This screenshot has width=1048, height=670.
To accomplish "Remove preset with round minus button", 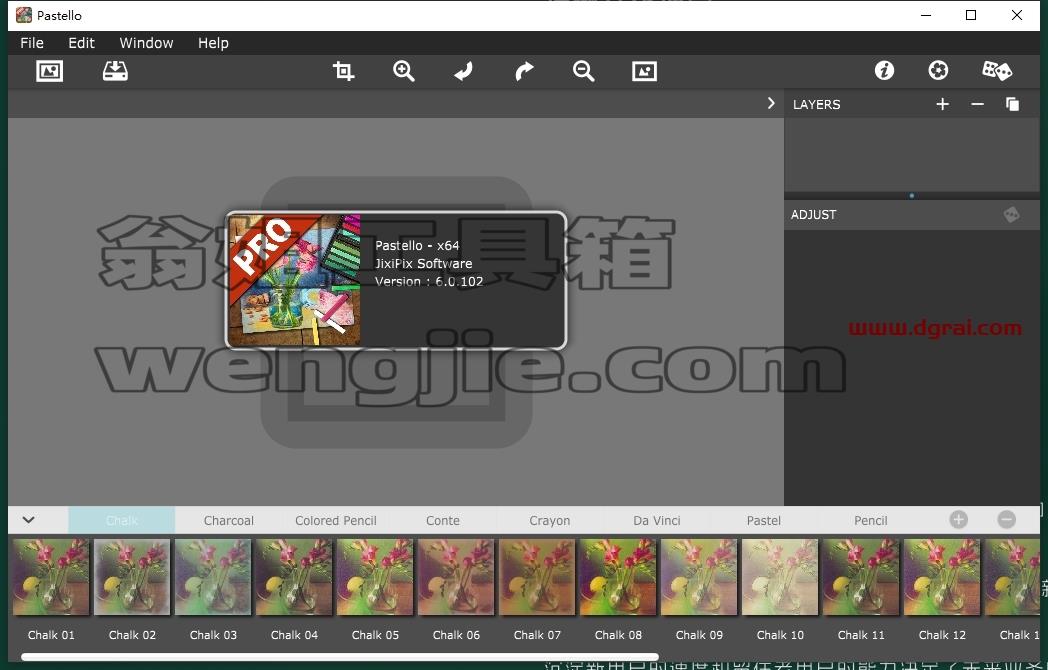I will [1007, 520].
